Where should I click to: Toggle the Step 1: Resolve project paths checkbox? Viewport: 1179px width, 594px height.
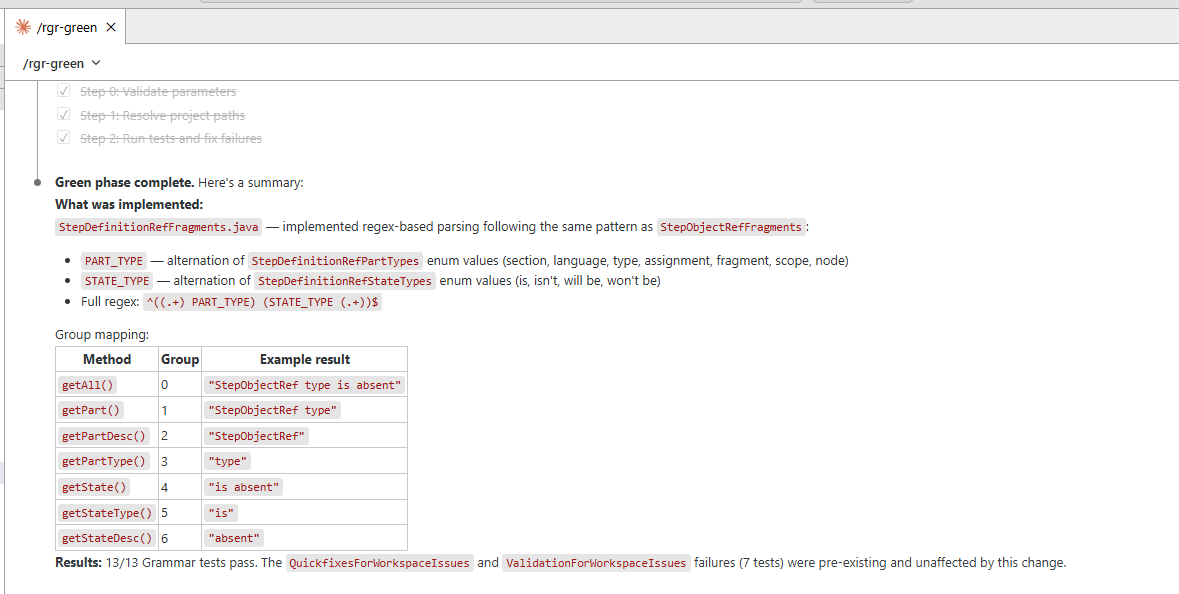tap(63, 115)
